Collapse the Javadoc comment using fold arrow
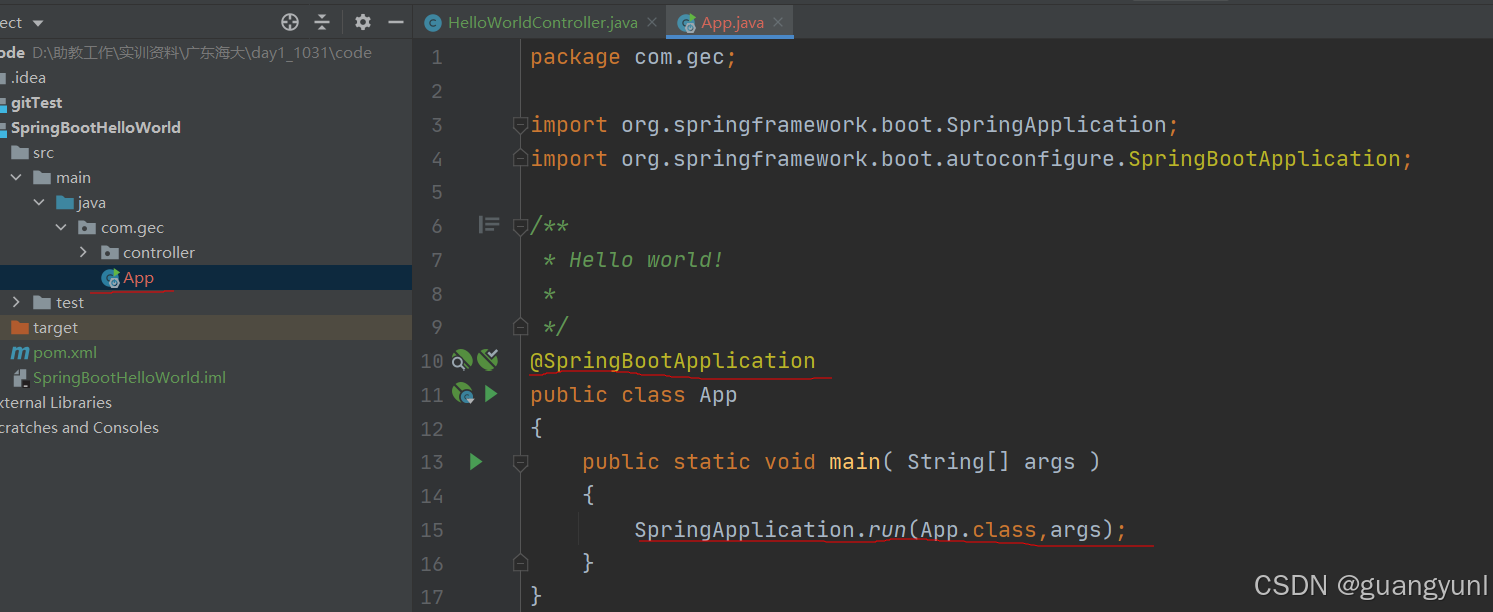 [519, 224]
